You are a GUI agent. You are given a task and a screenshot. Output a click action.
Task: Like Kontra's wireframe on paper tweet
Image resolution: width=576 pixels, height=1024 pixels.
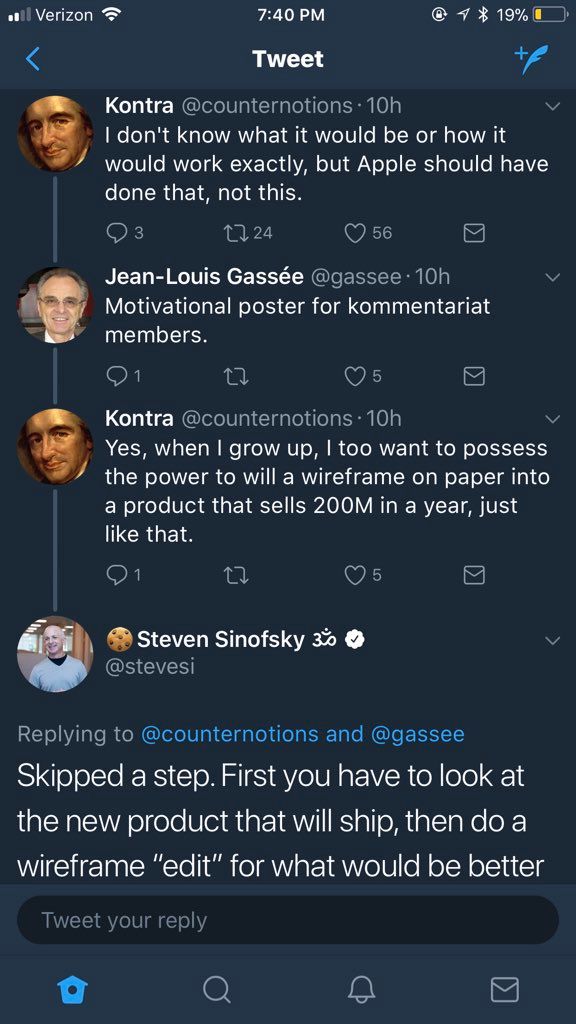point(362,574)
